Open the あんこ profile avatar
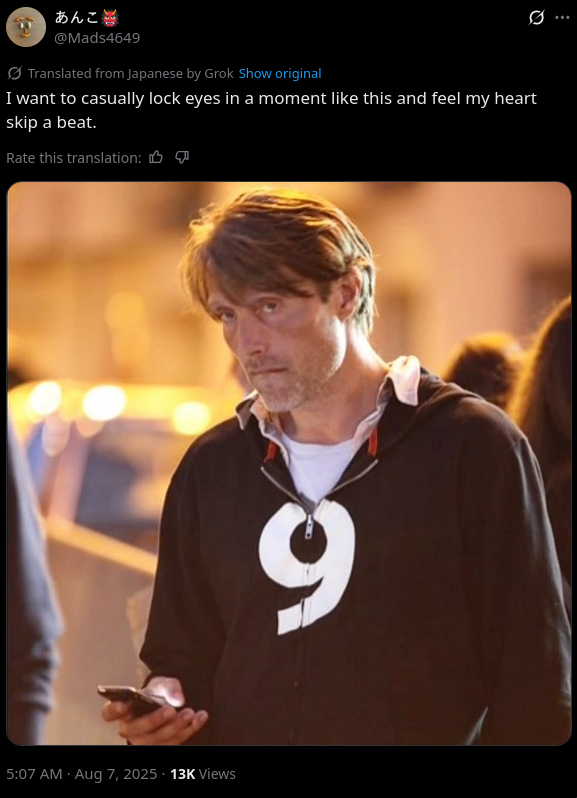Viewport: 577px width, 798px height. click(26, 27)
